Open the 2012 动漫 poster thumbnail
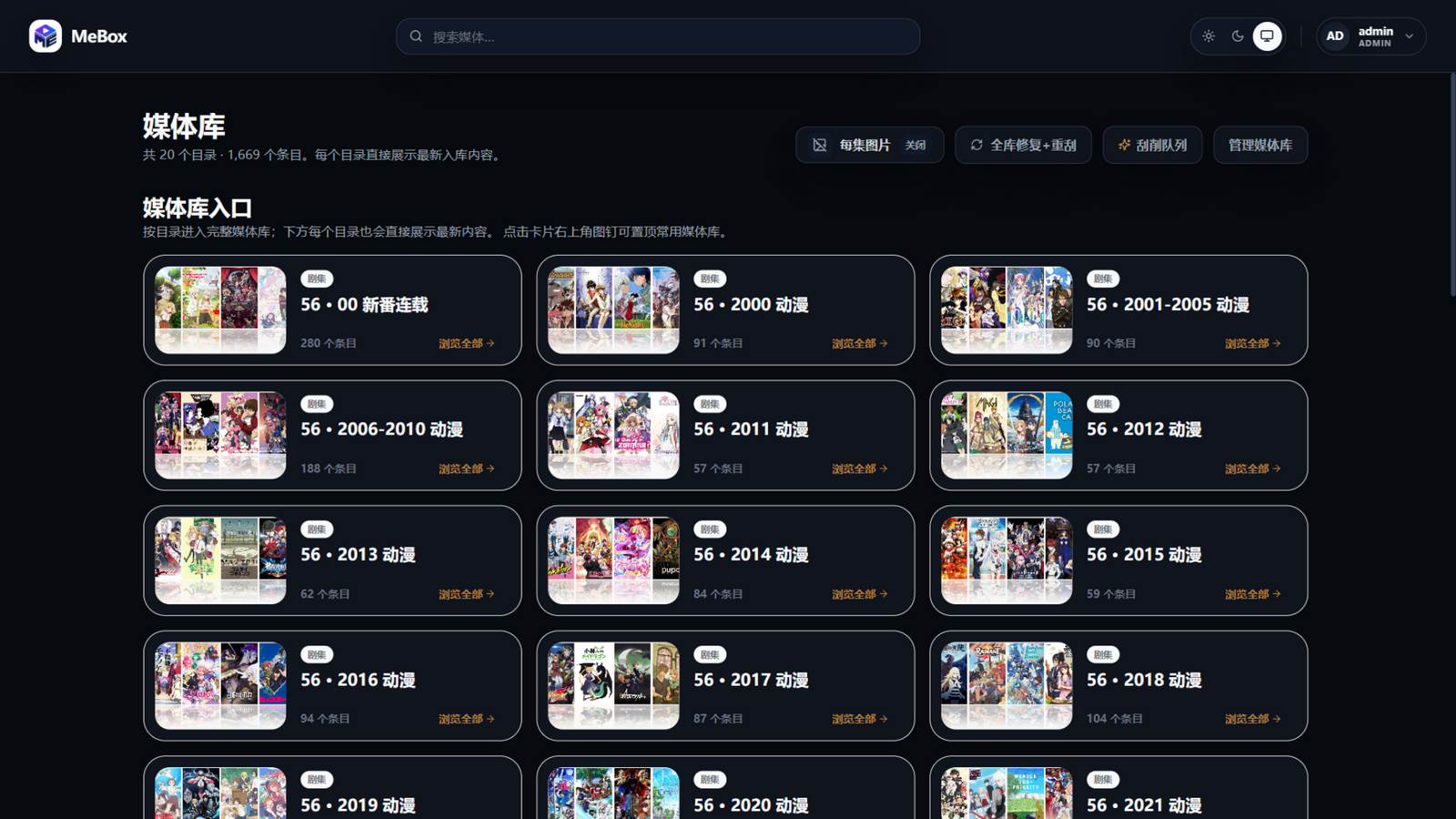1456x819 pixels. click(x=1006, y=435)
